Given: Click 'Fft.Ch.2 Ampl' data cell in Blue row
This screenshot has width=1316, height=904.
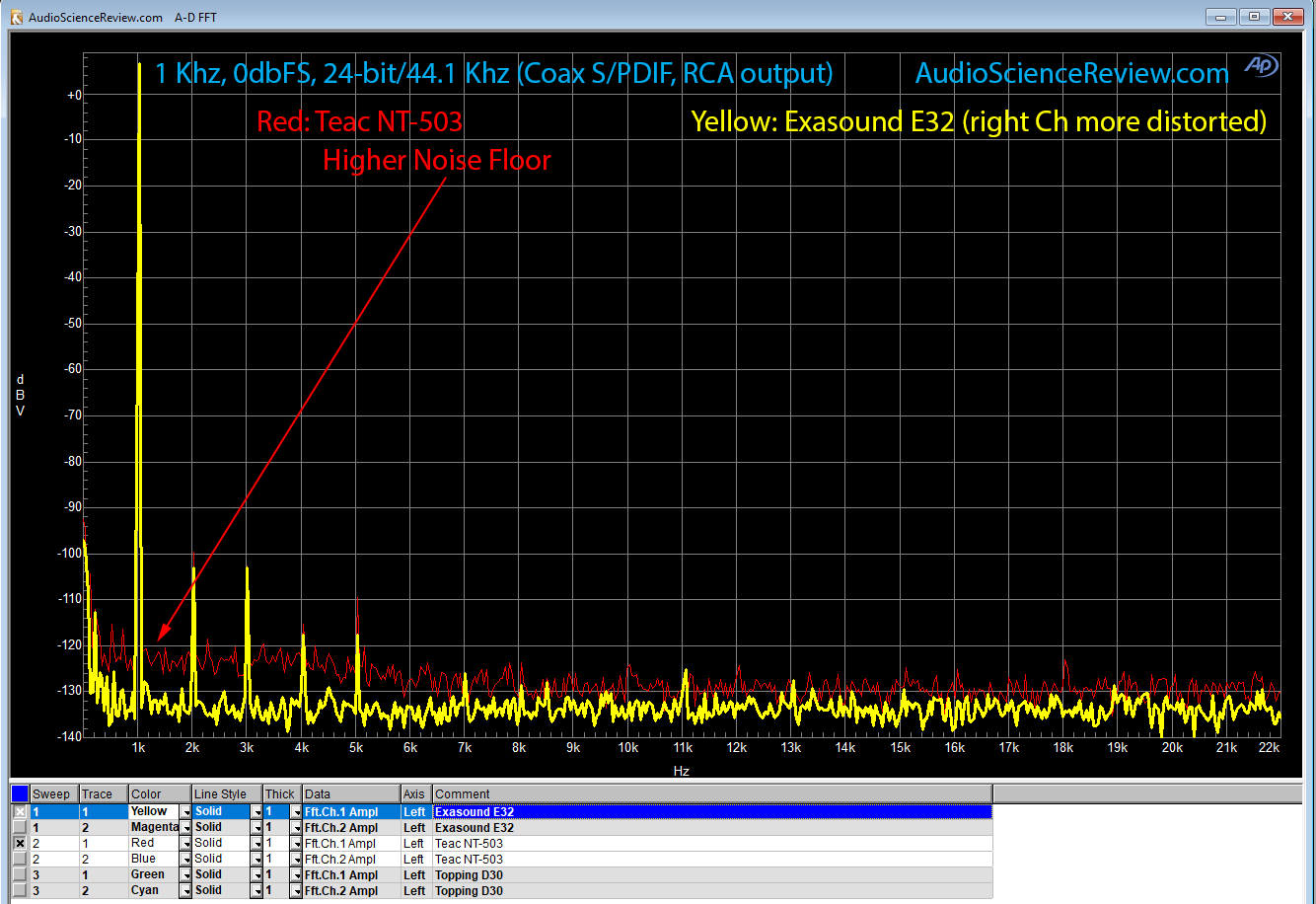Looking at the screenshot, I should [x=351, y=859].
